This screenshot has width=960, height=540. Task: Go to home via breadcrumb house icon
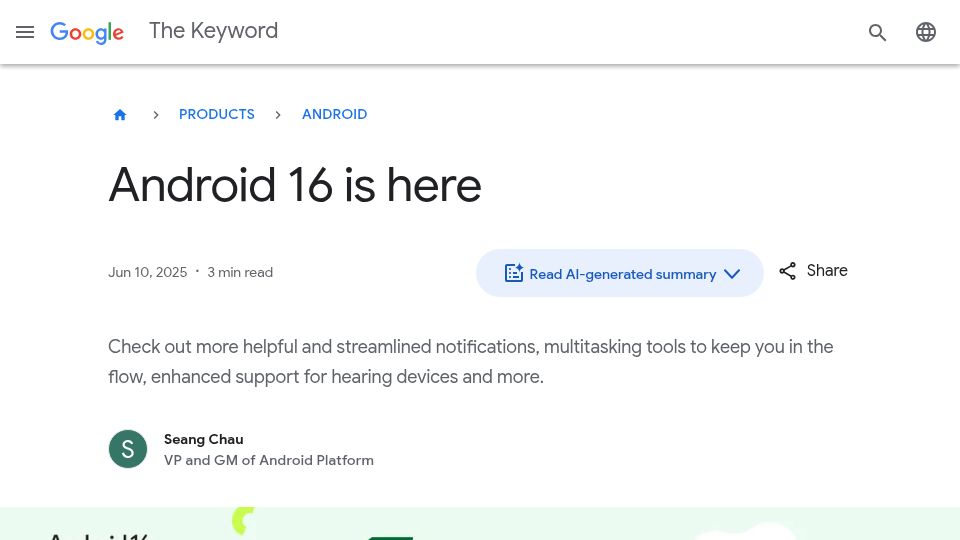[120, 114]
